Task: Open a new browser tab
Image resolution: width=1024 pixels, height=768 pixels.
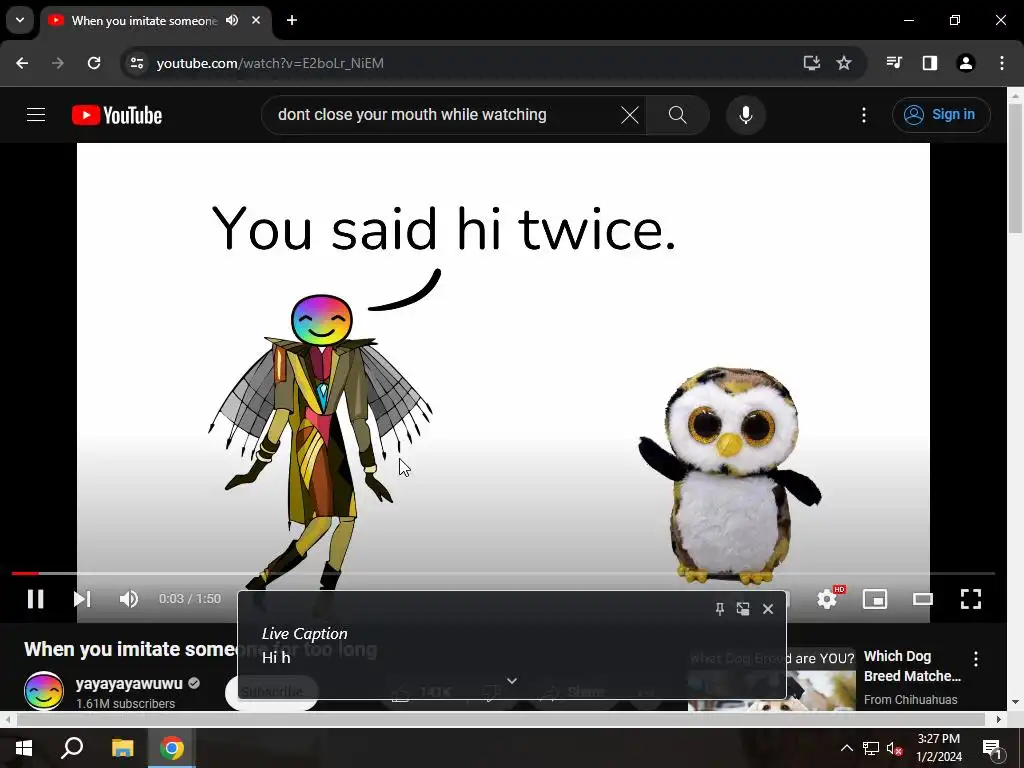Action: point(292,20)
